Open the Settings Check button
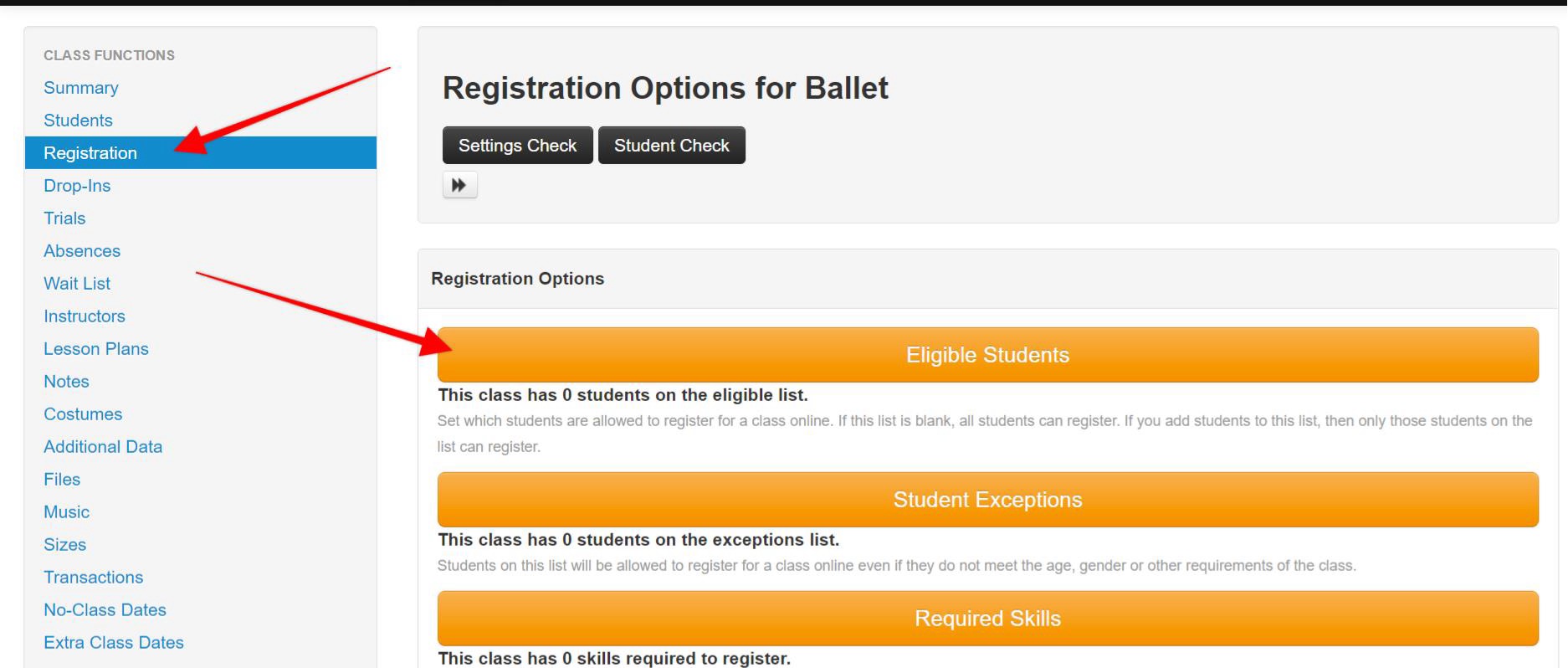Viewport: 1568px width, 668px height. (x=517, y=146)
